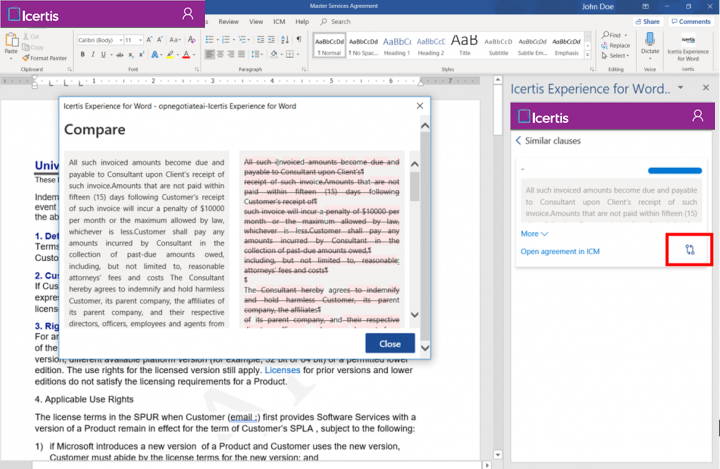Viewport: 720px width, 469px height.
Task: Toggle underline formatting
Action: point(102,54)
